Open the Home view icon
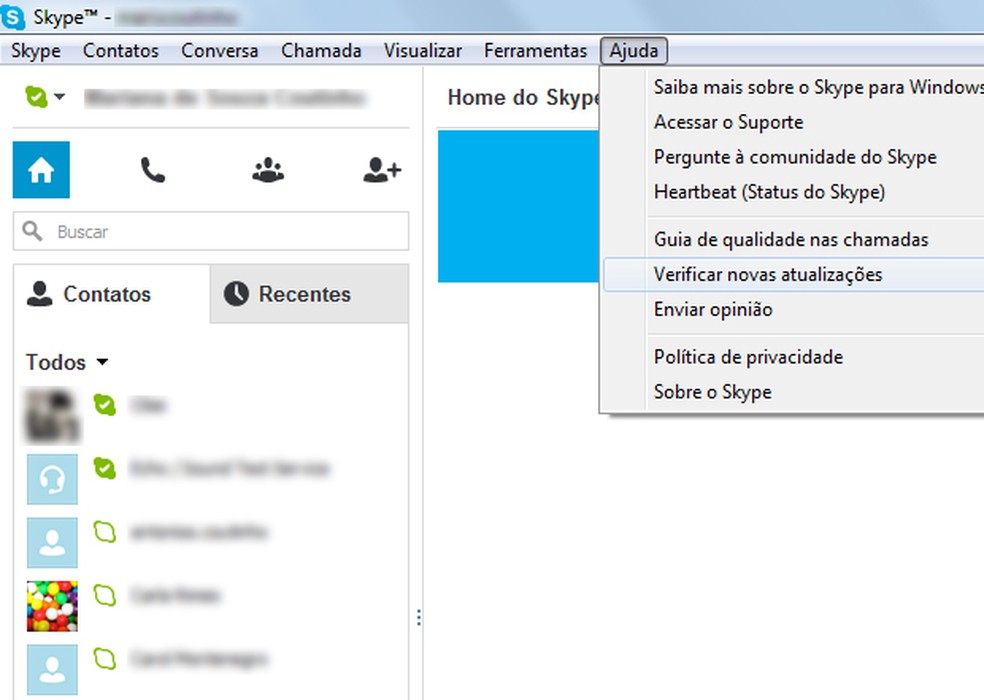This screenshot has height=700, width=984. [x=41, y=170]
